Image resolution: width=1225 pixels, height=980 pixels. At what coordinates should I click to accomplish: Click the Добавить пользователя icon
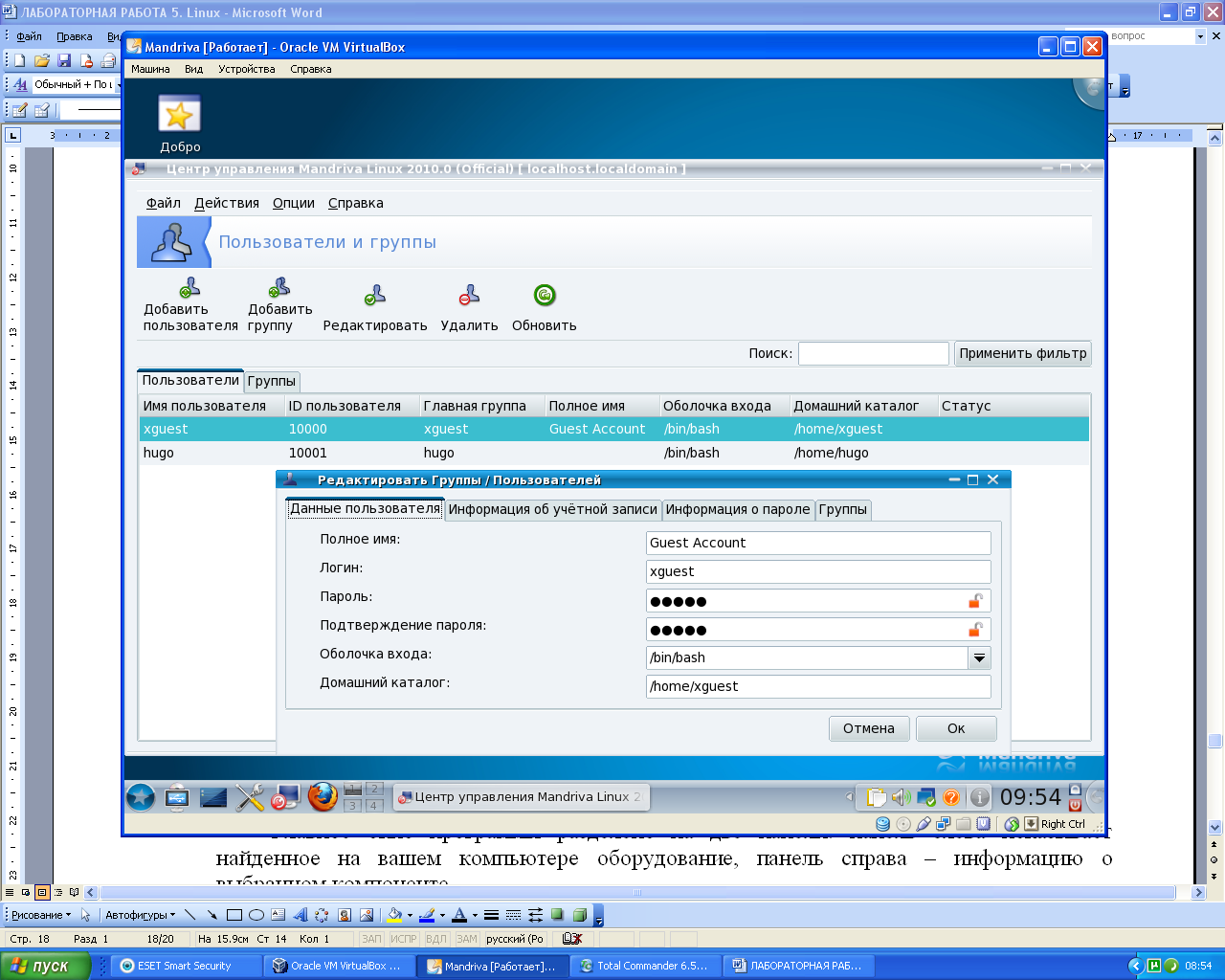tap(189, 287)
